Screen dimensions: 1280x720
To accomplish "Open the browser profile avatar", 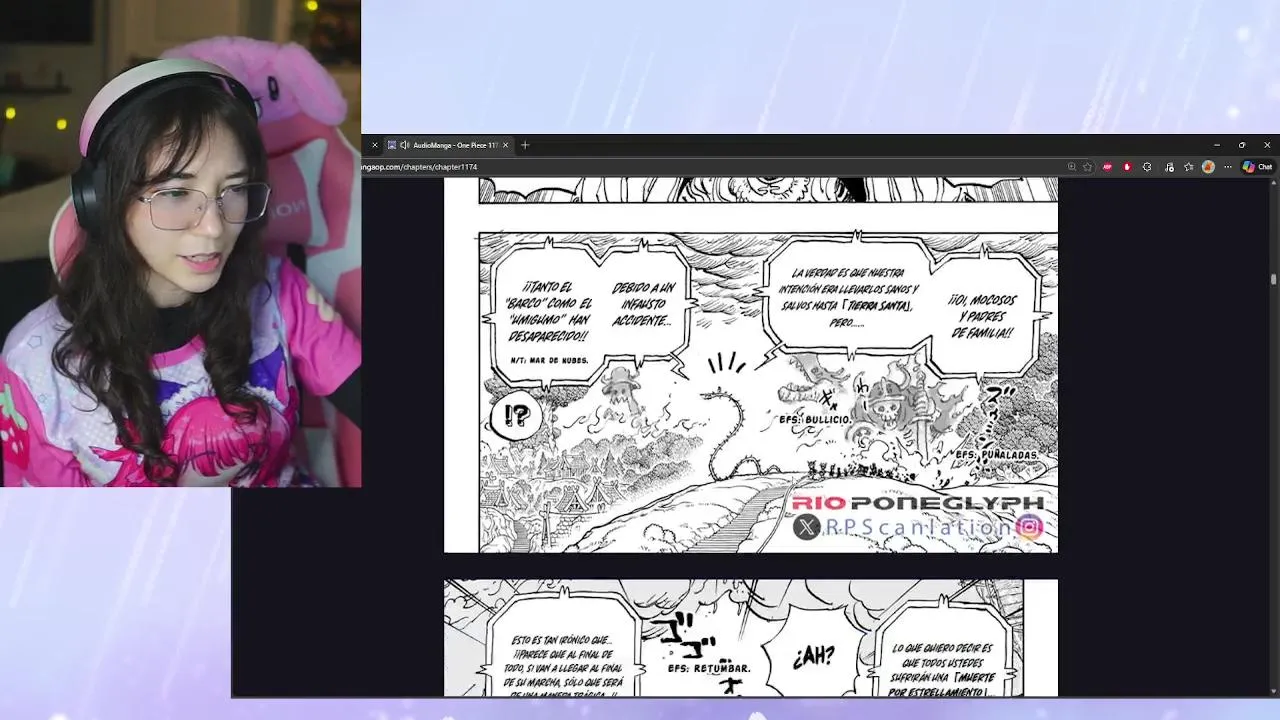I will point(1208,167).
